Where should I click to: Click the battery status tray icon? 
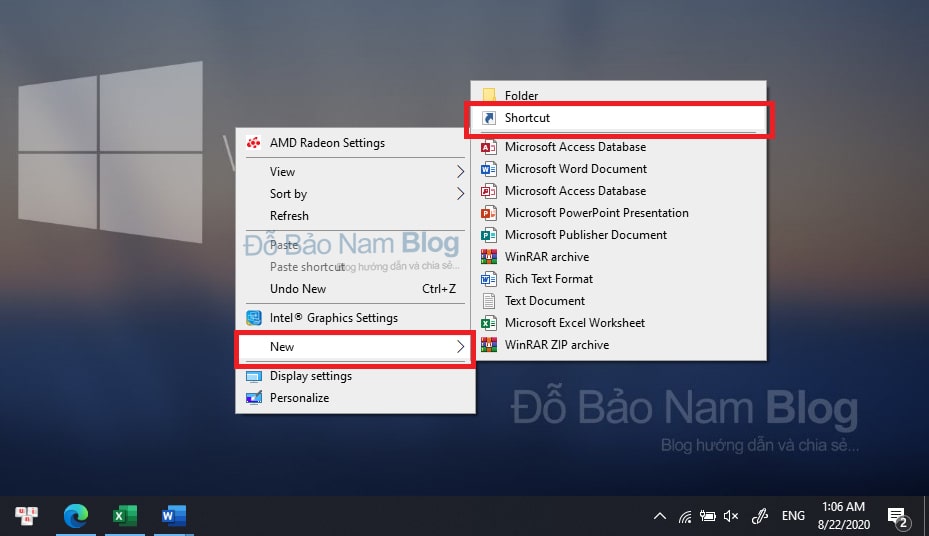[x=707, y=516]
